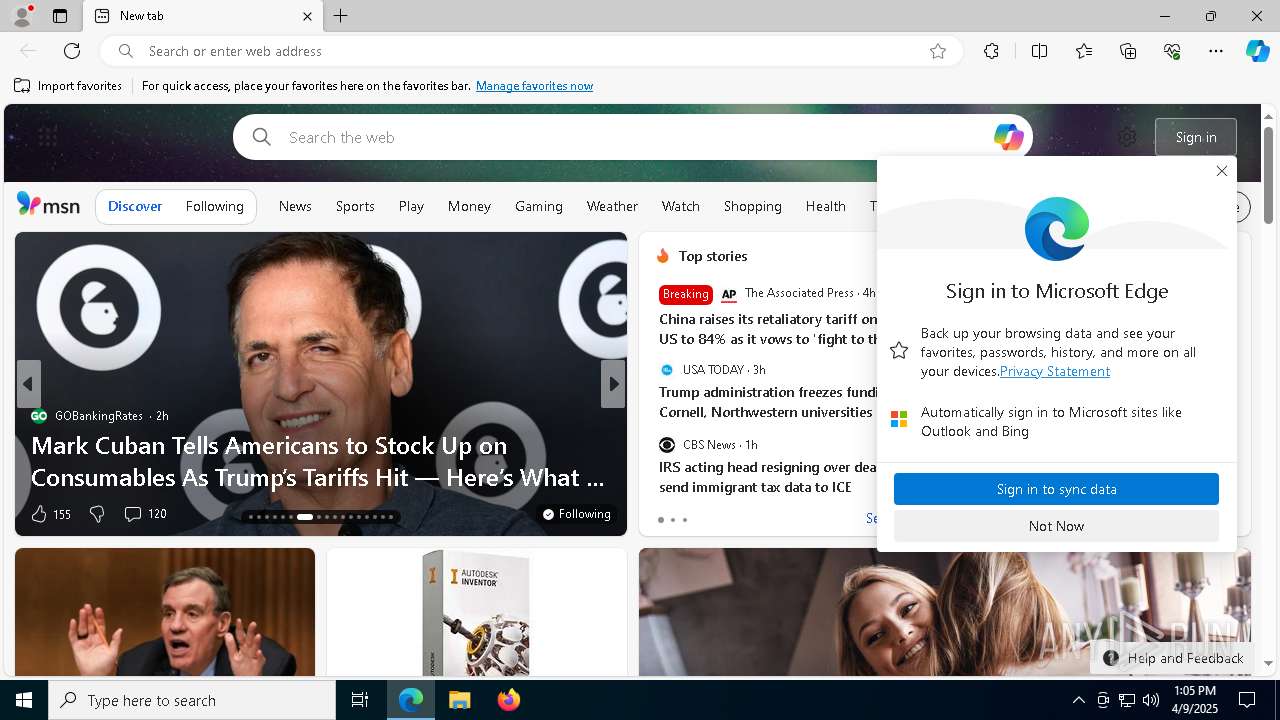Switch to the Following tab
Viewport: 1280px width, 720px height.
point(214,206)
